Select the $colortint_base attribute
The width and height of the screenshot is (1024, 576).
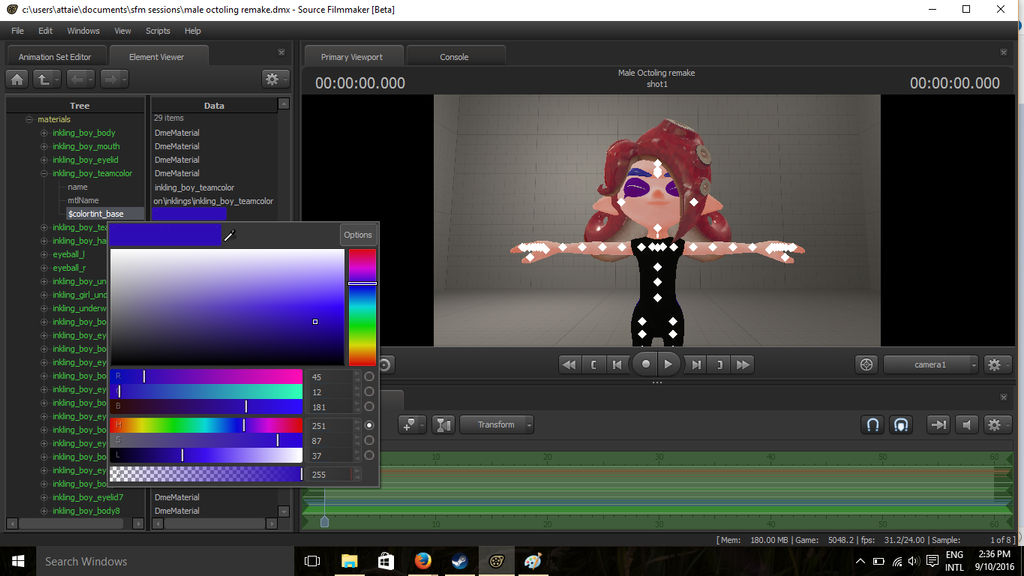(x=95, y=214)
